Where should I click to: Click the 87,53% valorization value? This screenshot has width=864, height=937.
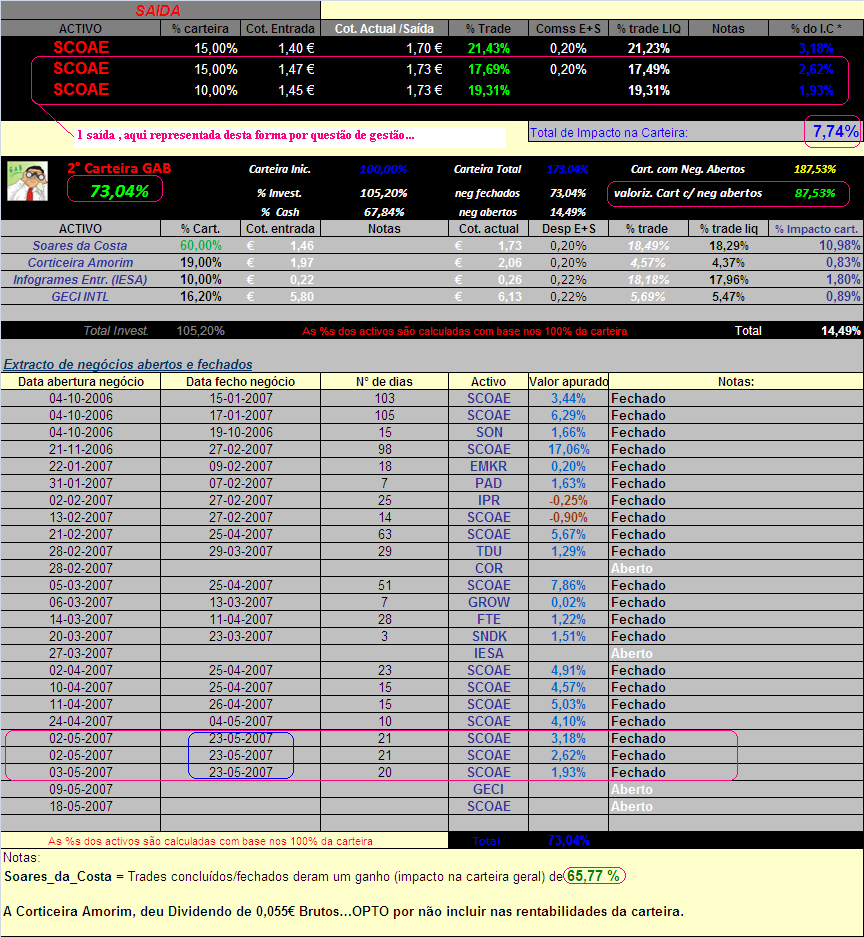(x=814, y=193)
